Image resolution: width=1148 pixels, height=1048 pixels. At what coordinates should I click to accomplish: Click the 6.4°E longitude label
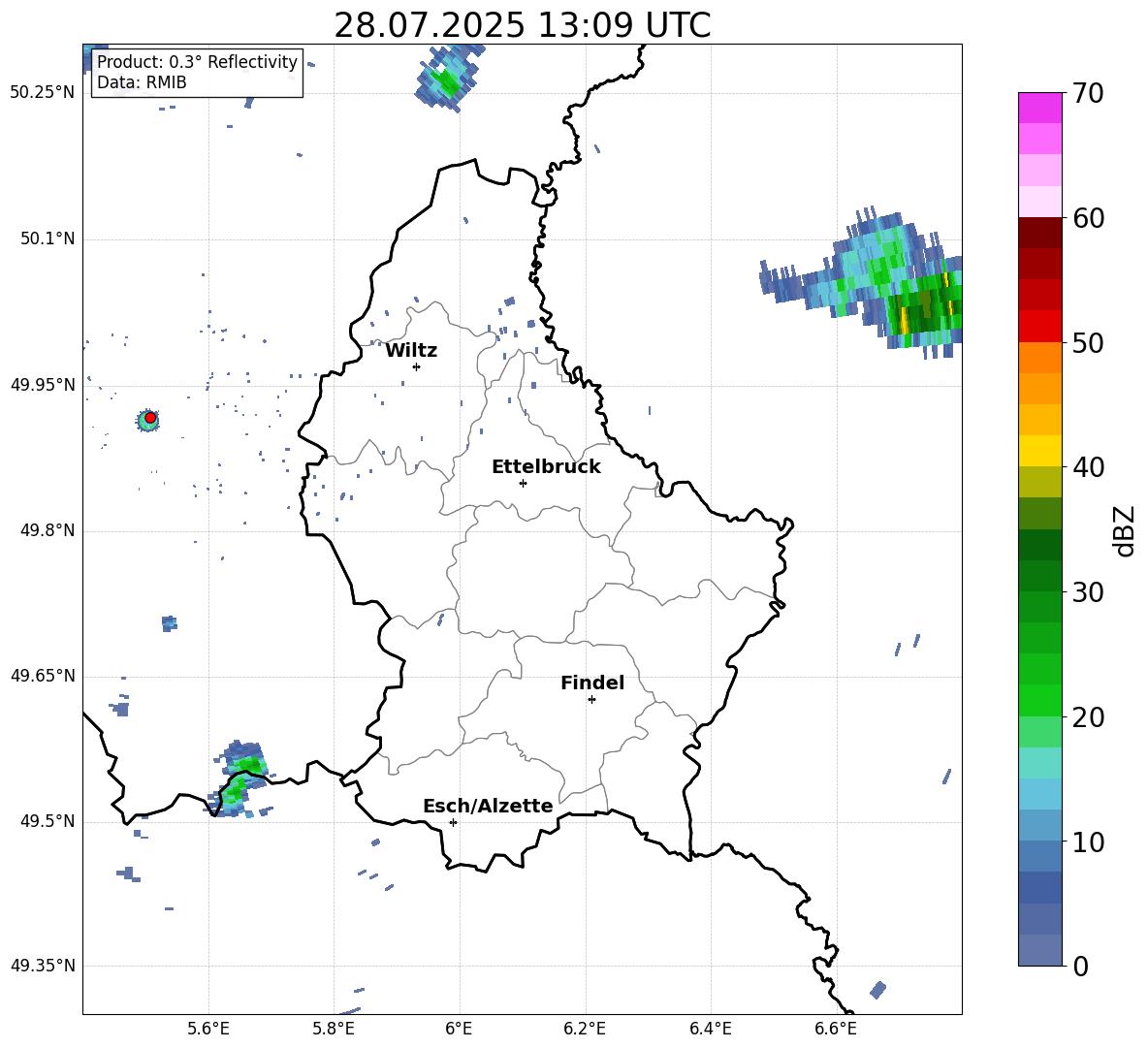[x=710, y=1029]
